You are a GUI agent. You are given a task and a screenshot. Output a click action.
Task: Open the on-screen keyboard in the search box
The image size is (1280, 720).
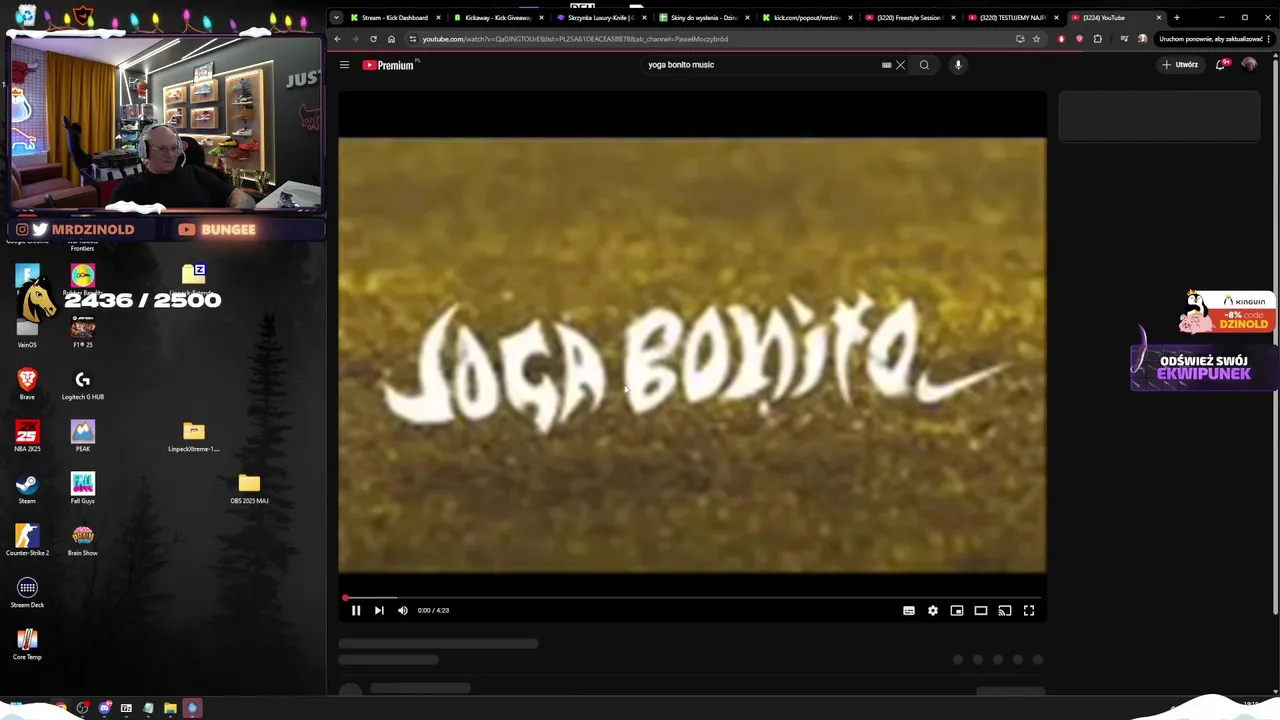click(886, 65)
